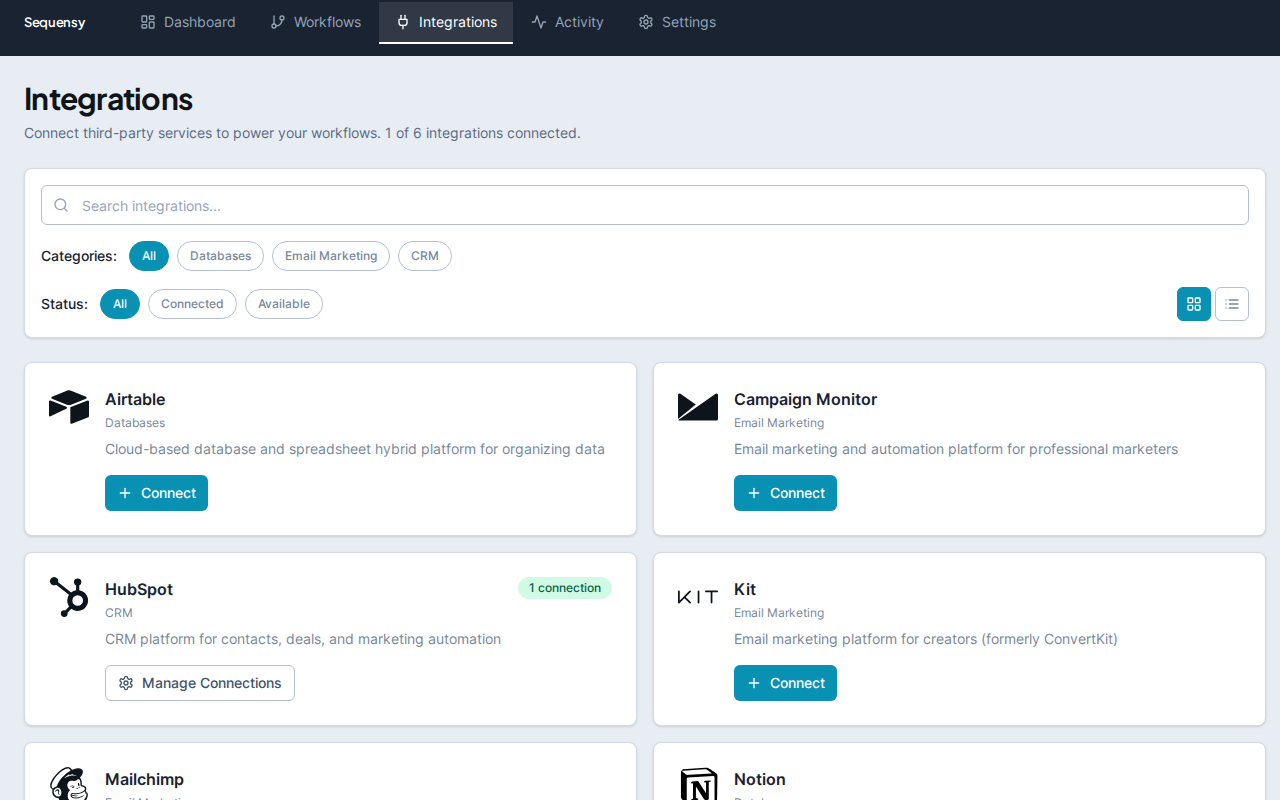Click the Campaign Monitor logo
This screenshot has width=1280, height=800.
[x=698, y=407]
